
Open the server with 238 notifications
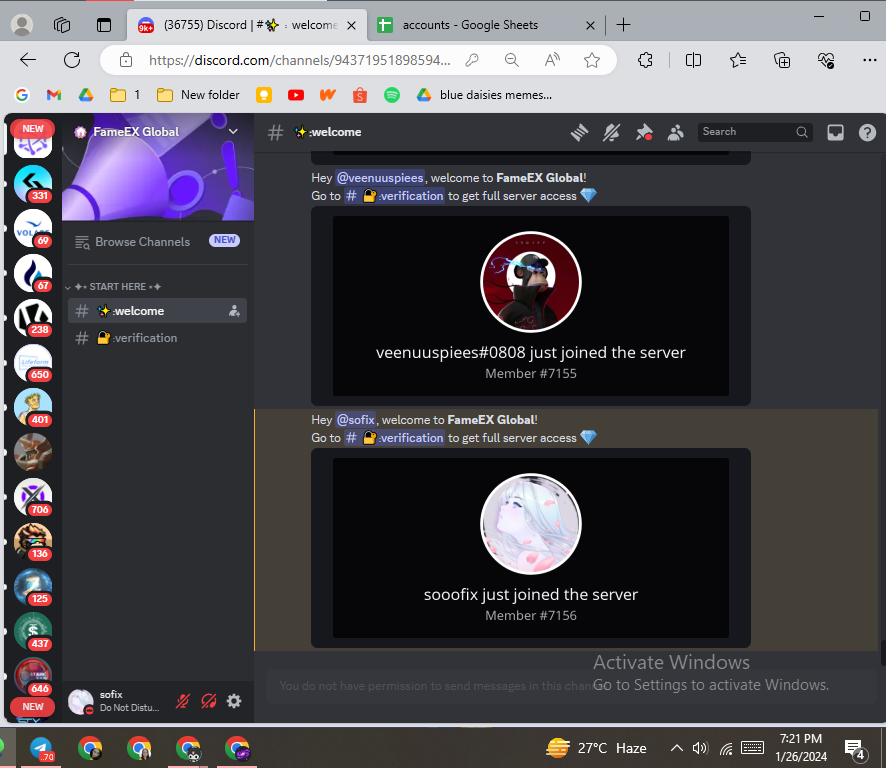(33, 318)
